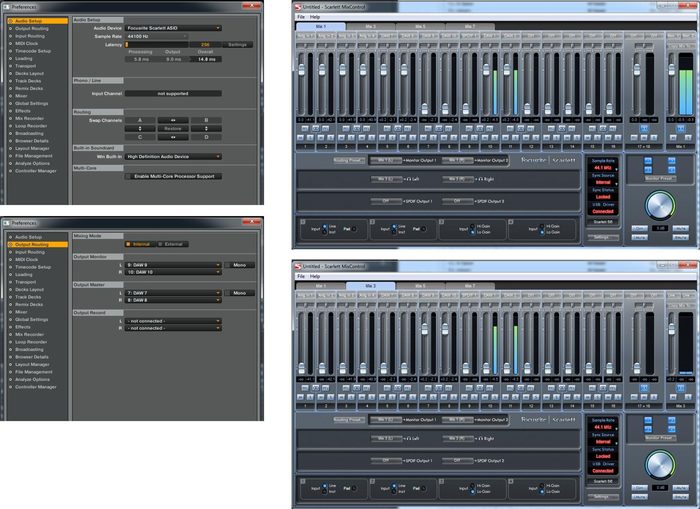Switch to the Mix 7 tab in the window showing Mix 1
The width and height of the screenshot is (700, 509).
coord(470,27)
